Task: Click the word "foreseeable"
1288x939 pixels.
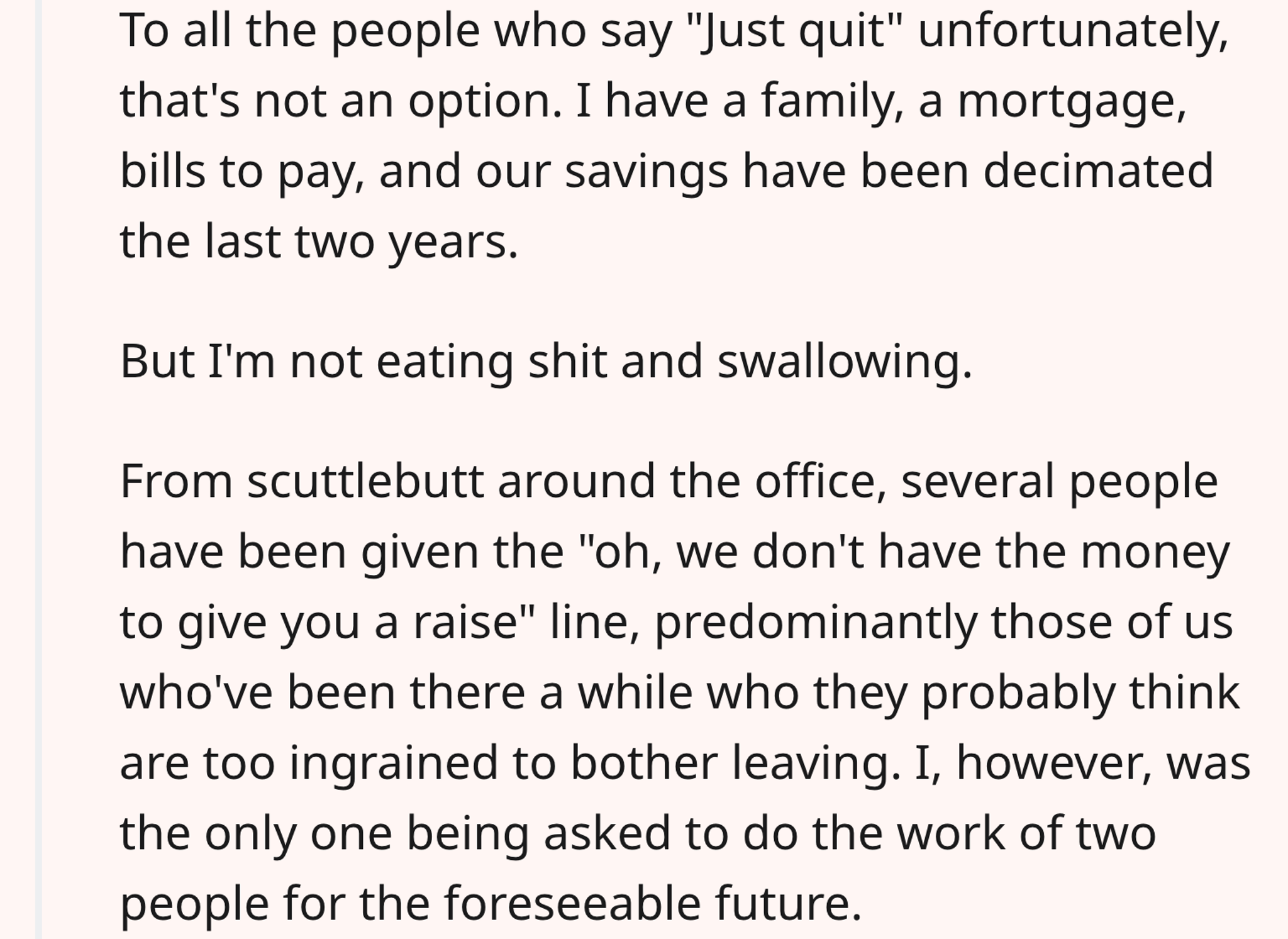Action: point(572,904)
